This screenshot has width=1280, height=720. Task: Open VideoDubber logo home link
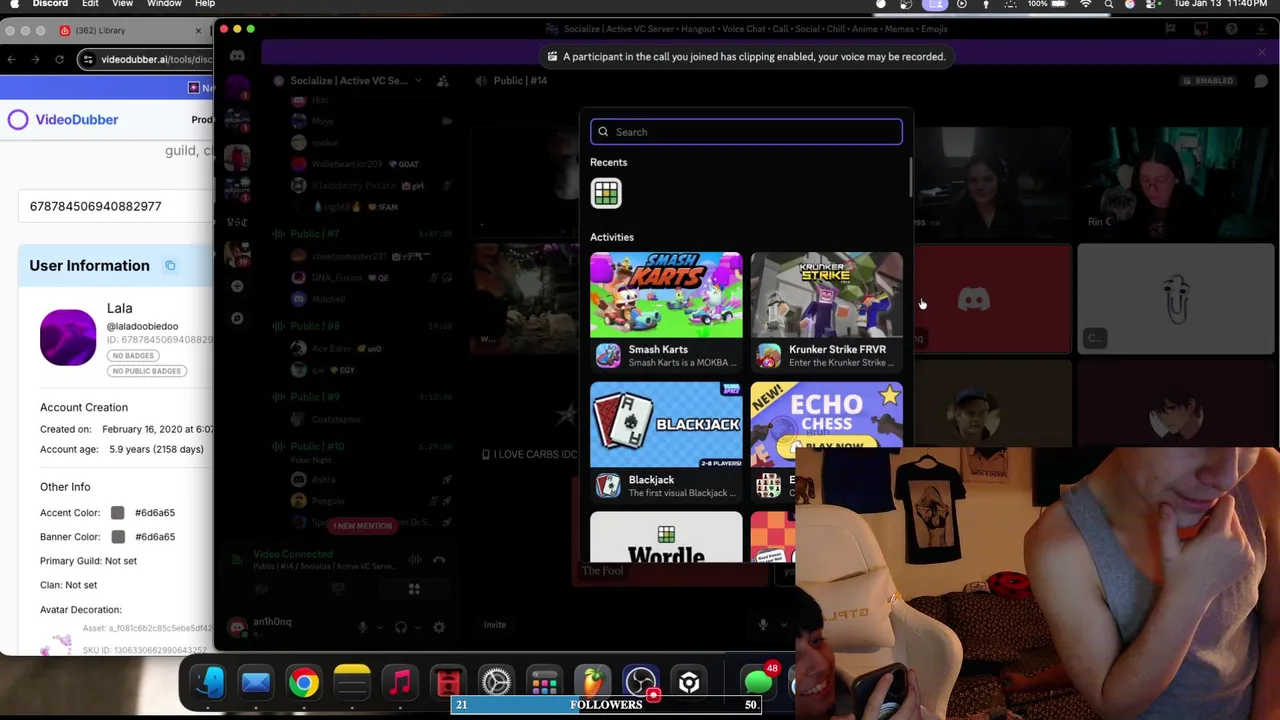click(x=63, y=120)
